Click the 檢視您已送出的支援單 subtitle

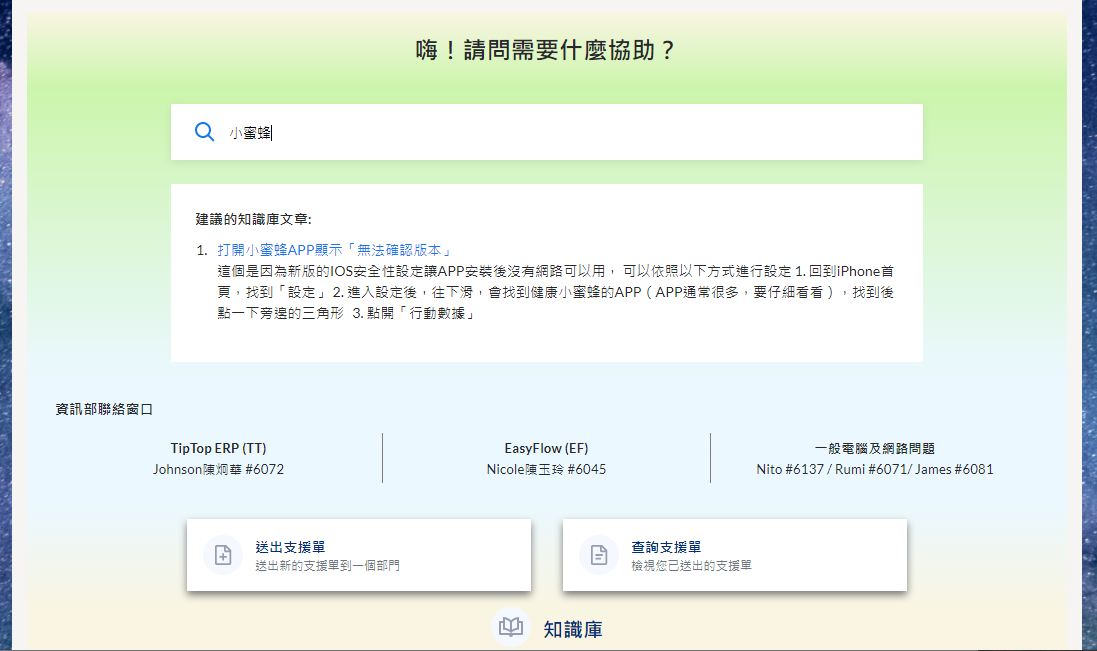691,566
